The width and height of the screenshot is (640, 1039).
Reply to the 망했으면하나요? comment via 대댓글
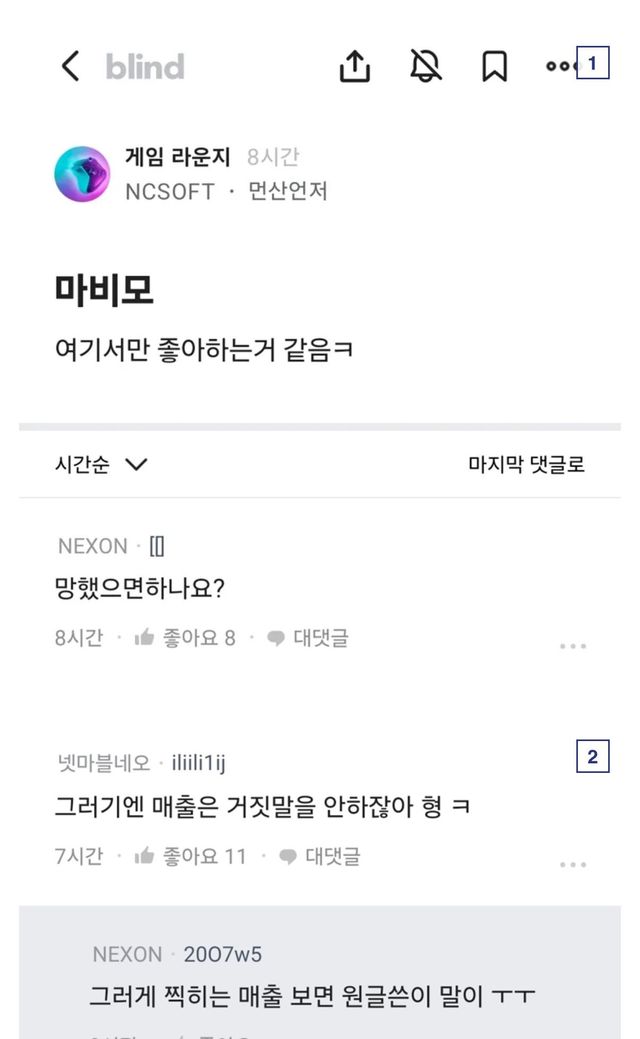[x=308, y=638]
